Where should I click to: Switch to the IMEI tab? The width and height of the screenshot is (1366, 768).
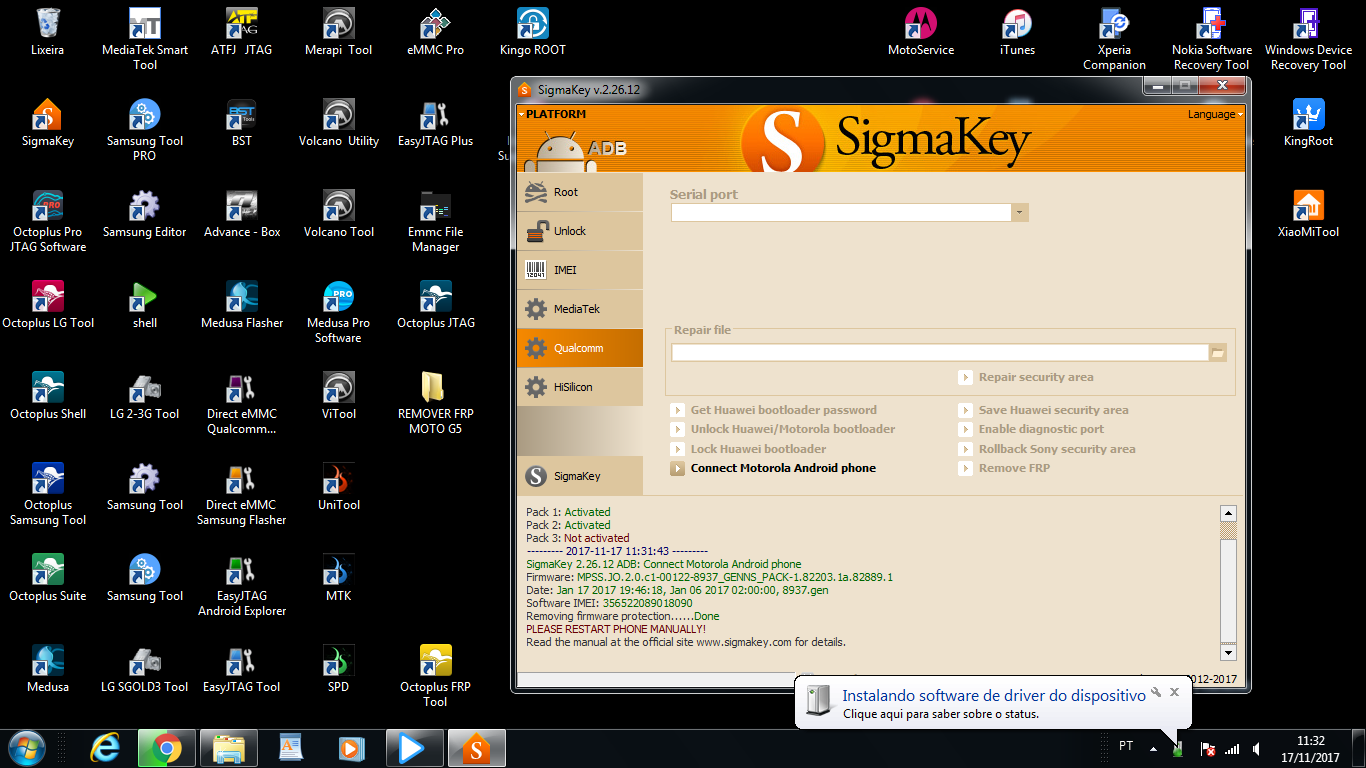click(x=580, y=270)
